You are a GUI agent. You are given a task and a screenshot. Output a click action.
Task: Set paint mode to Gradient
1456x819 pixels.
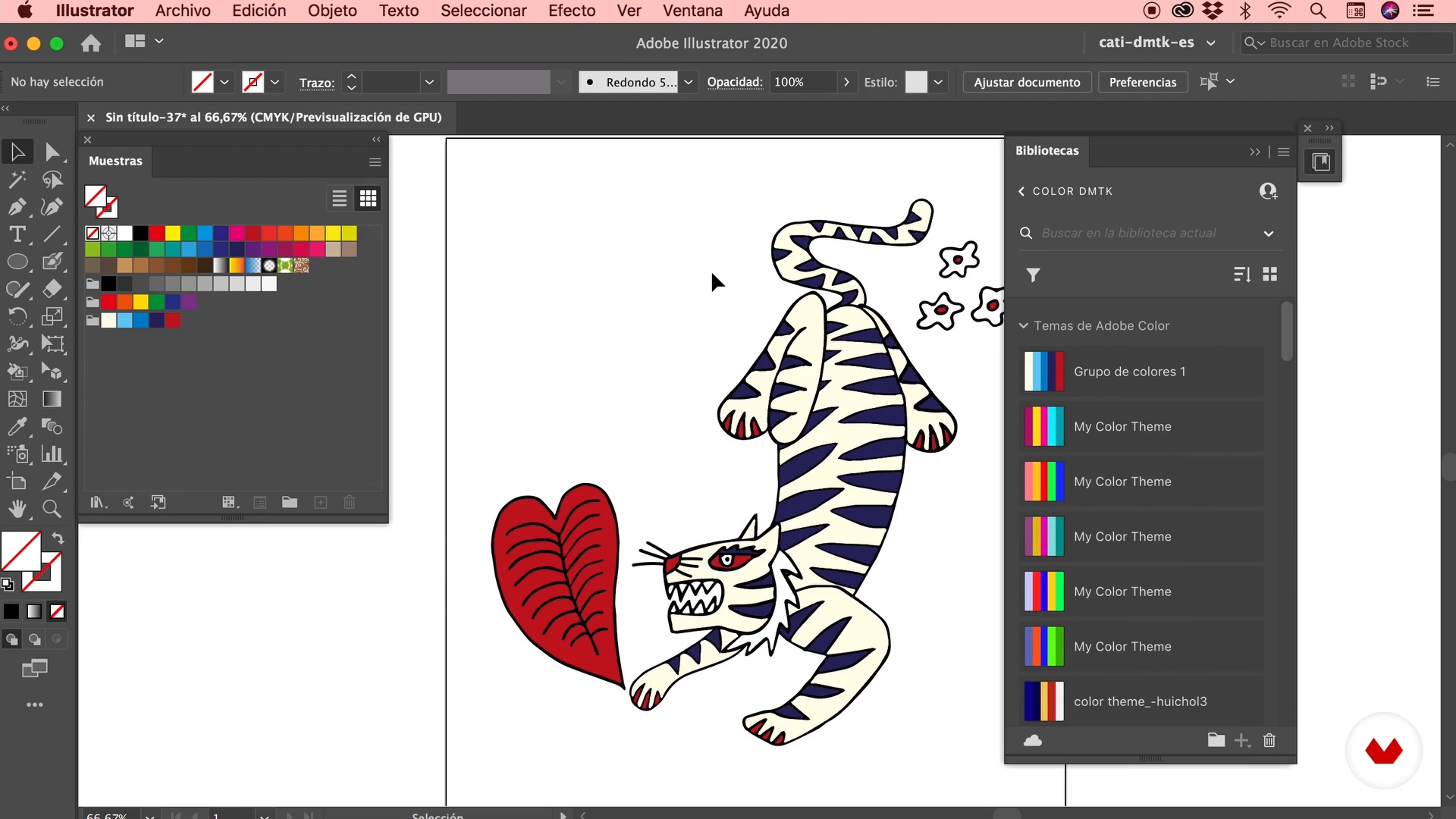pyautogui.click(x=34, y=611)
